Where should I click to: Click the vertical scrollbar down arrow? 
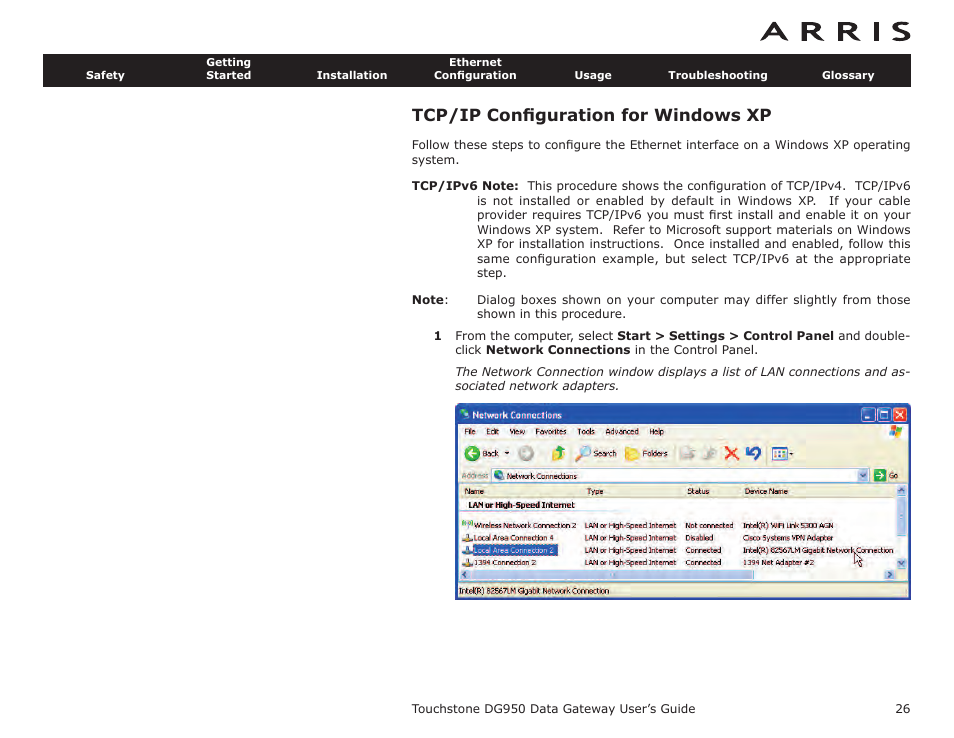(901, 563)
